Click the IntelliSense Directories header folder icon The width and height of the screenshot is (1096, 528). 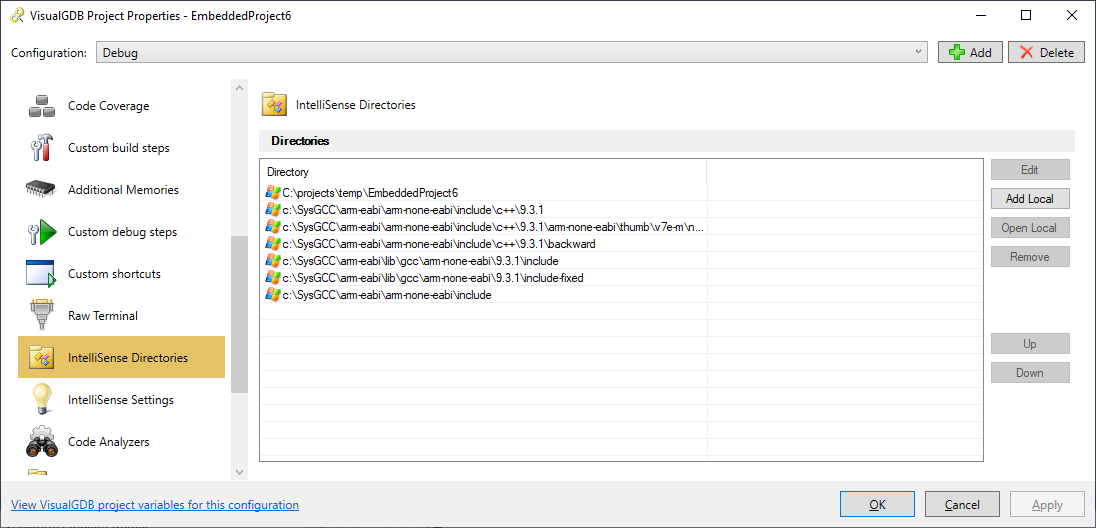tap(274, 105)
